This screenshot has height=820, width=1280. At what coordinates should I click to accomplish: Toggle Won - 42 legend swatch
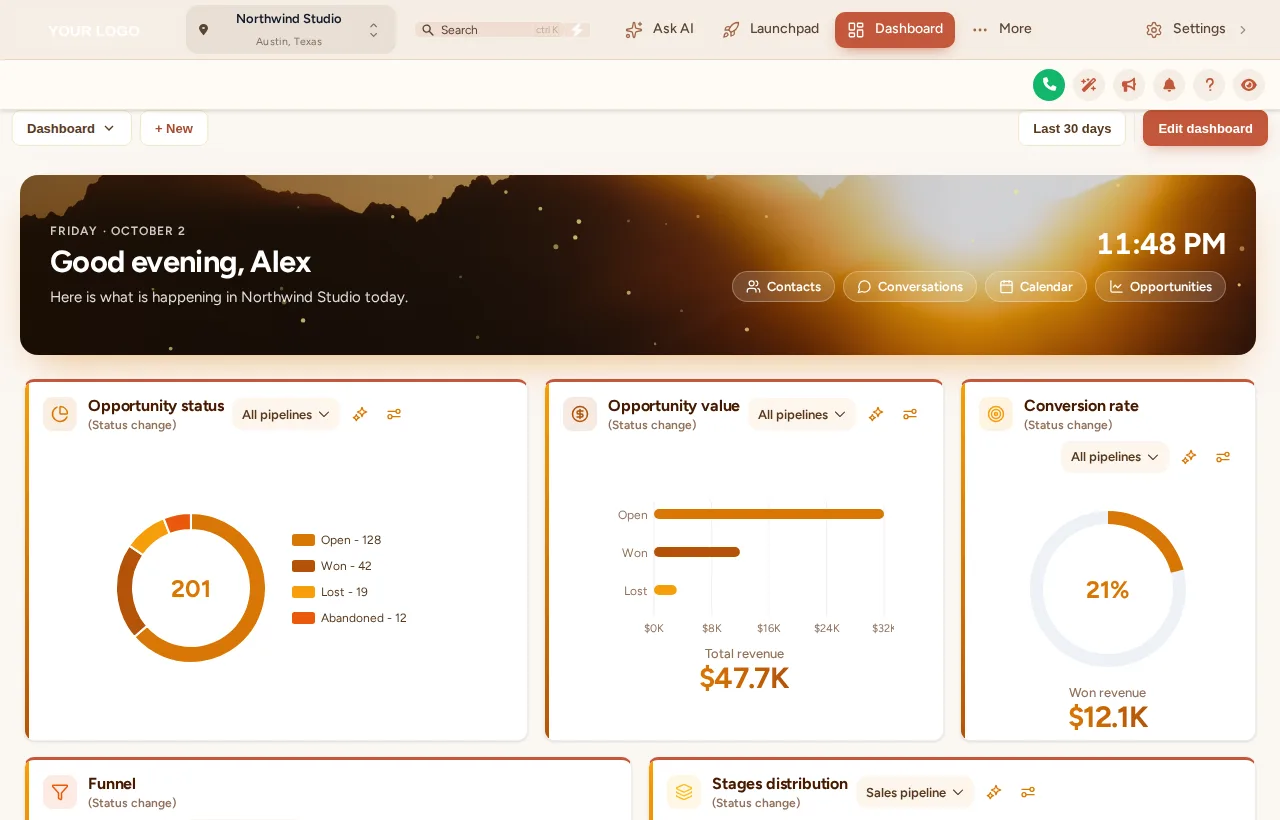click(x=303, y=566)
